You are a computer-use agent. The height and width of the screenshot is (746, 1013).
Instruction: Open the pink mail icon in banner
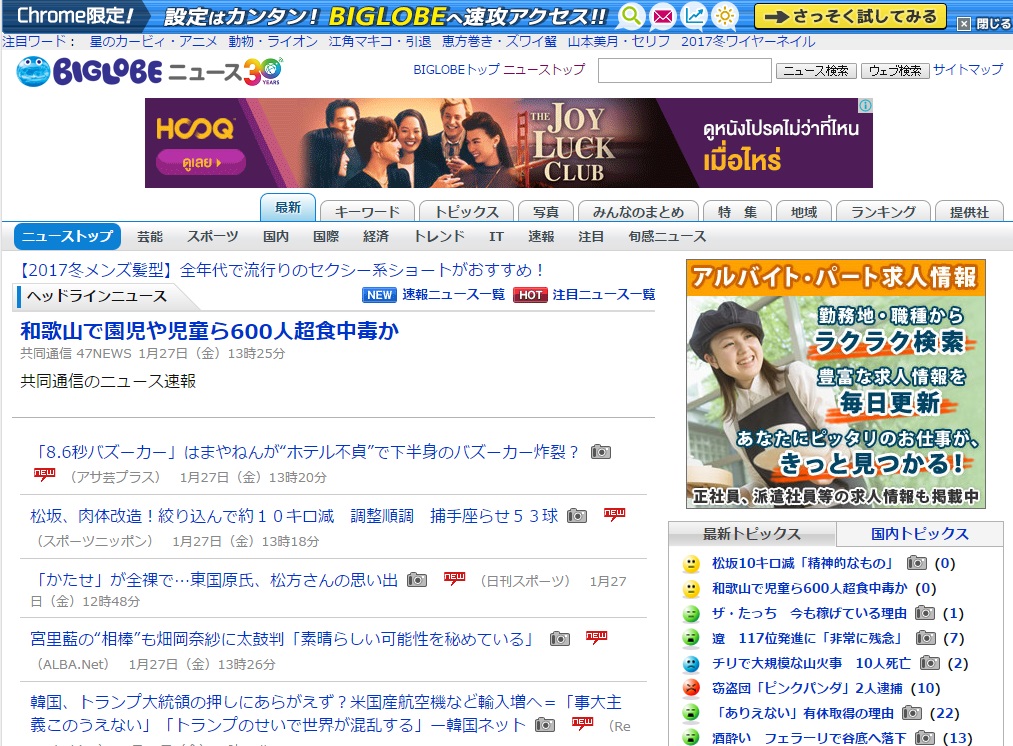[662, 16]
